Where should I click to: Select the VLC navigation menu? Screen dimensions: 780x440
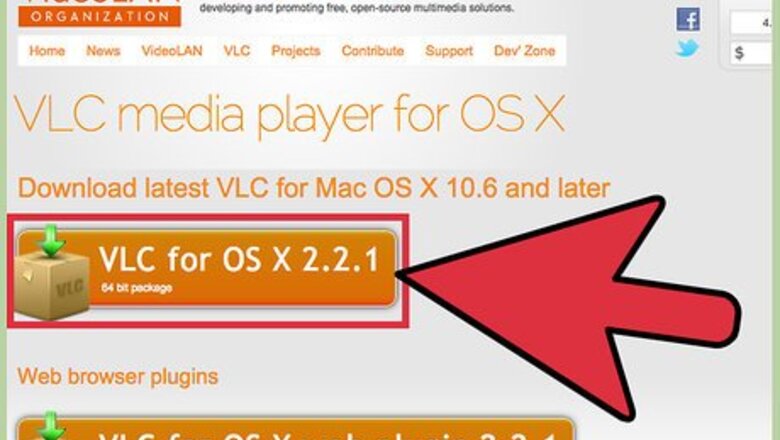[237, 51]
